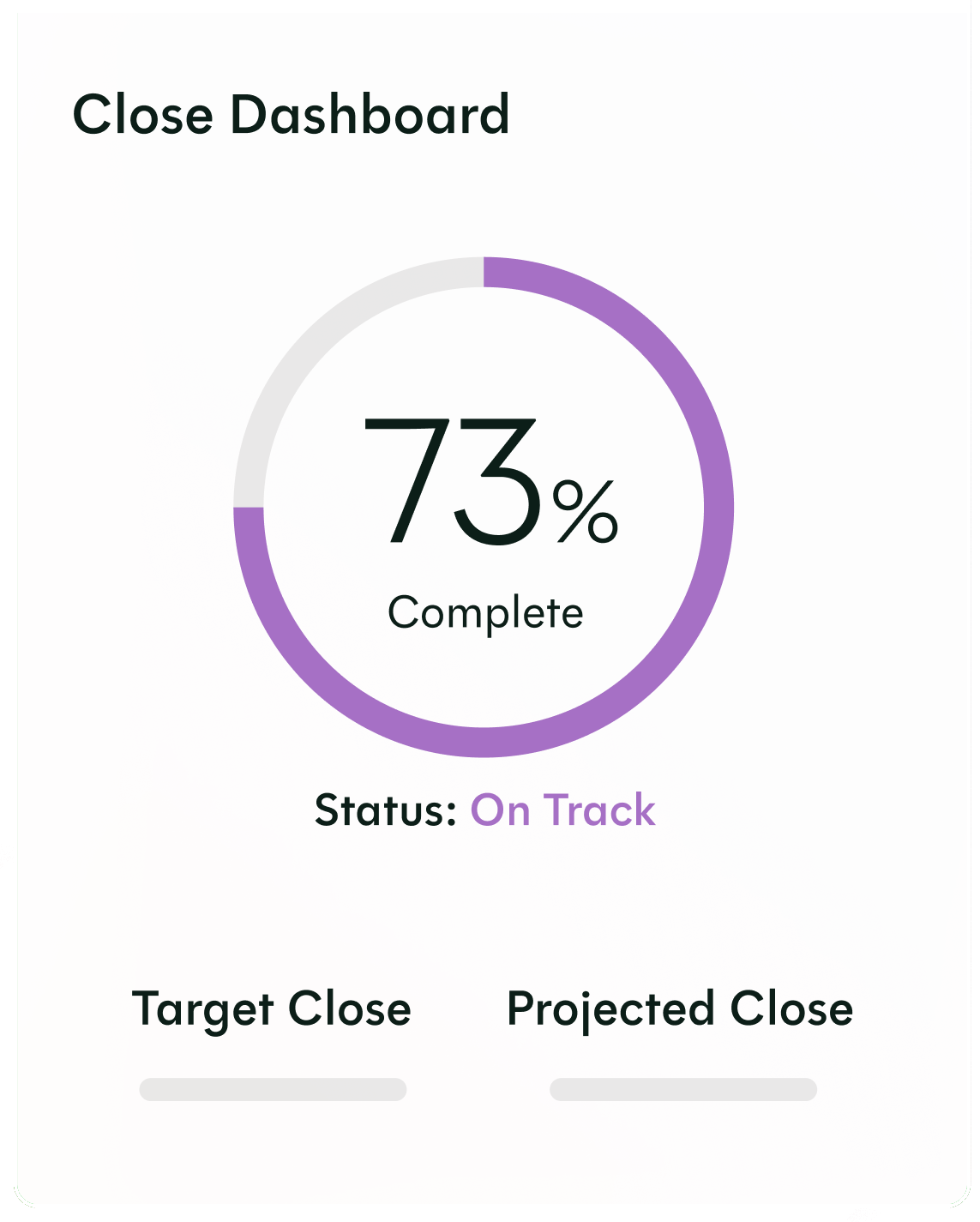Click the word "Track" in the status
The image size is (980, 1222).
coord(599,810)
